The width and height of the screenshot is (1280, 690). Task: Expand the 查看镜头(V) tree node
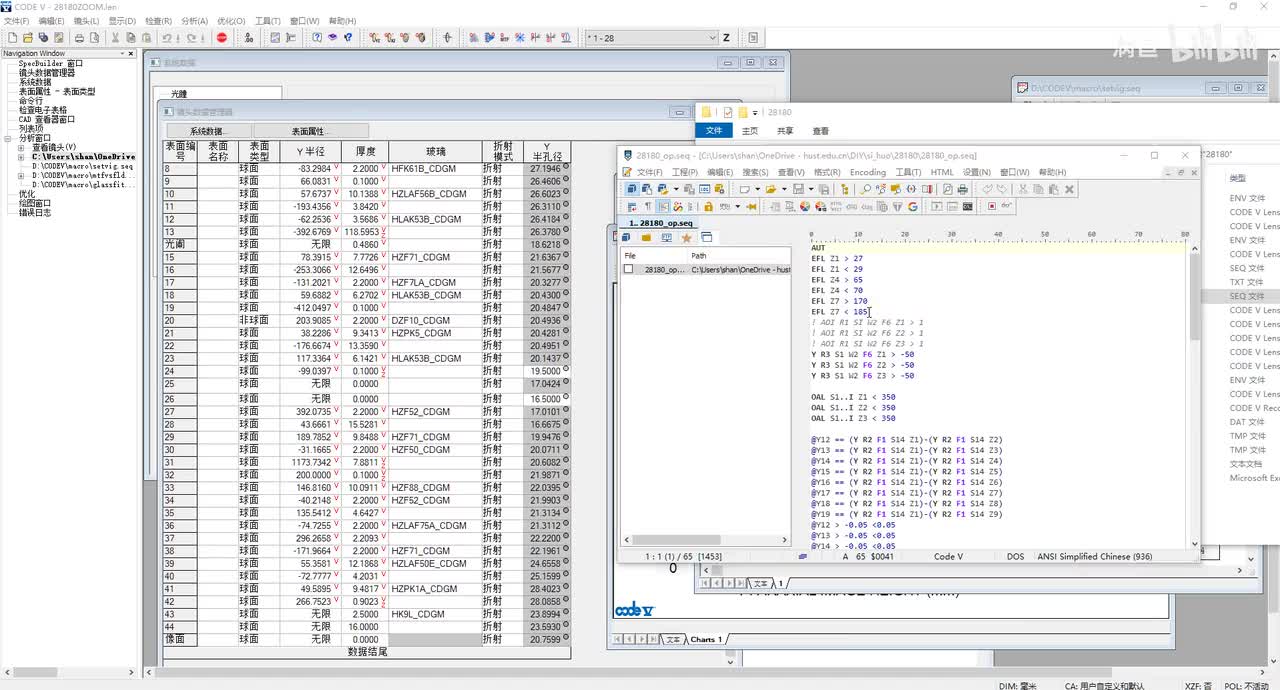pos(21,147)
